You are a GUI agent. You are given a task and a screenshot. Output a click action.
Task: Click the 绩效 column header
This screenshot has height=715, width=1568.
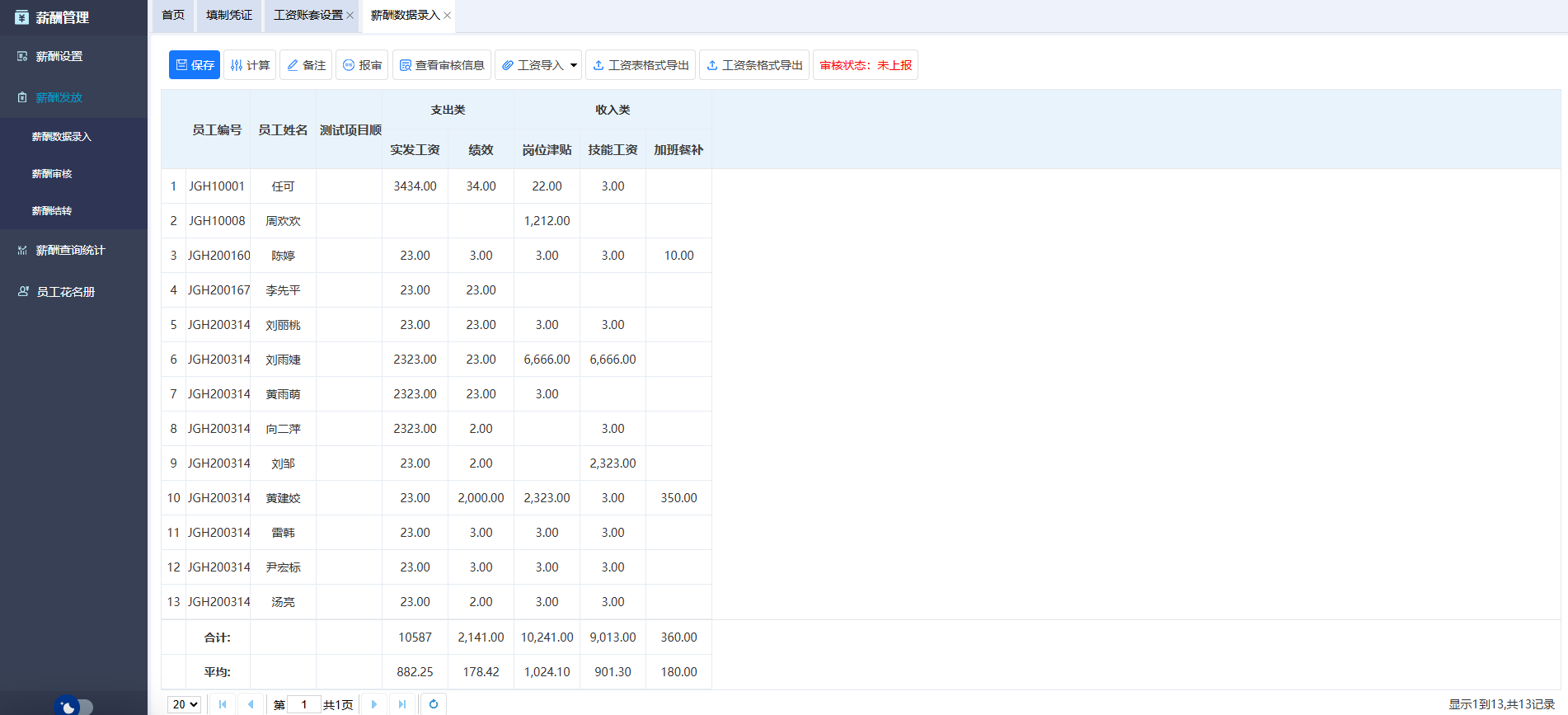click(x=481, y=149)
